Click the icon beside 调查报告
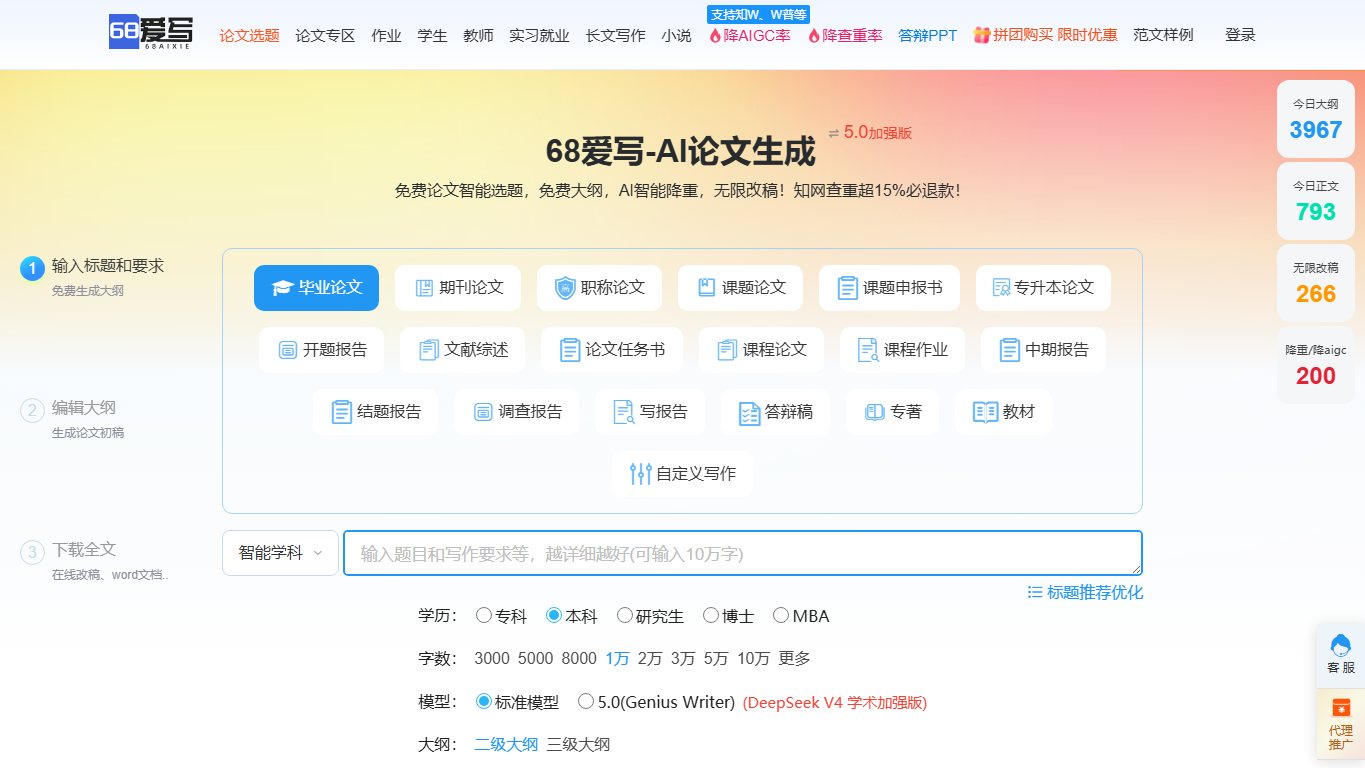 [x=483, y=412]
